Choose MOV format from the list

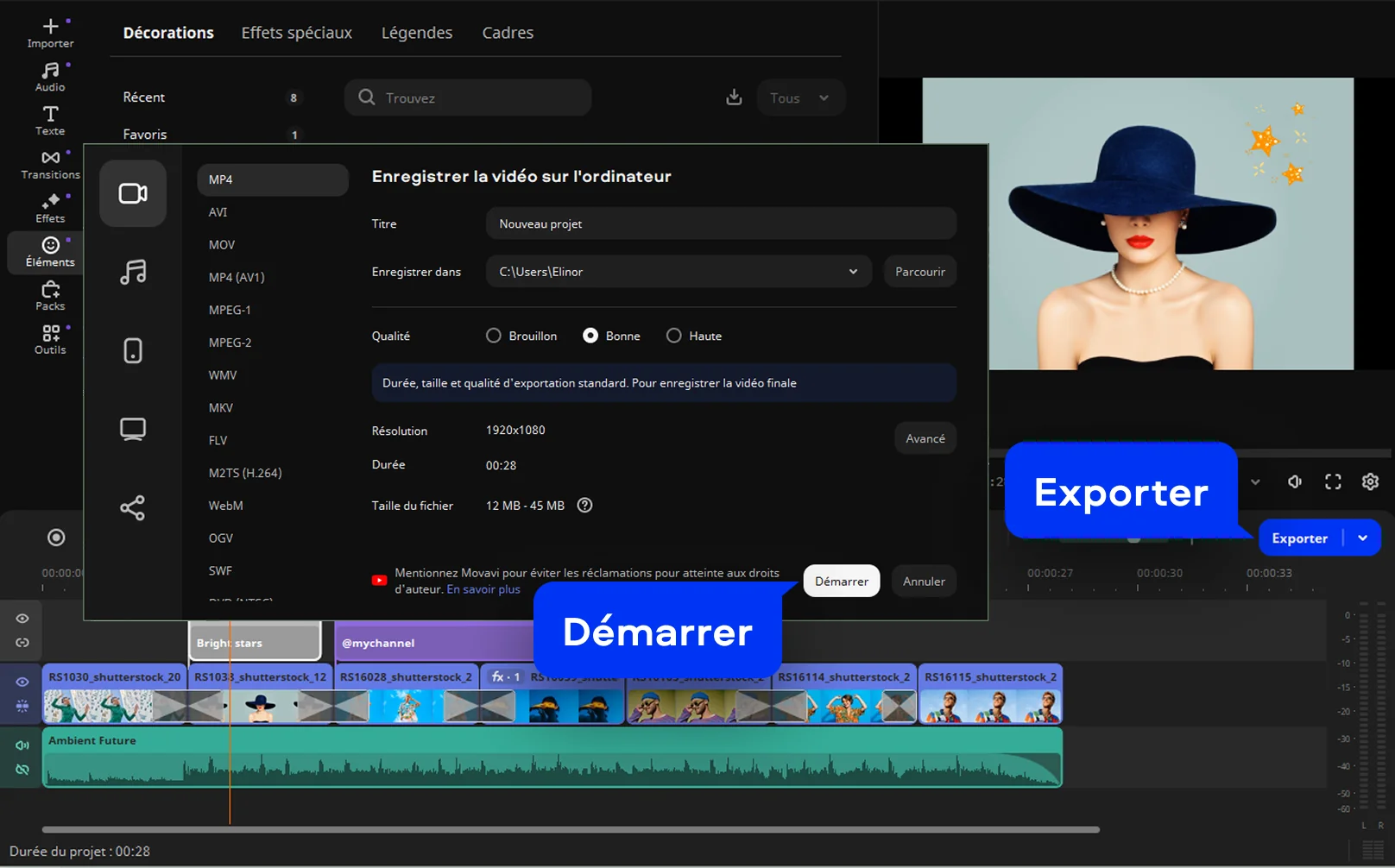click(222, 245)
